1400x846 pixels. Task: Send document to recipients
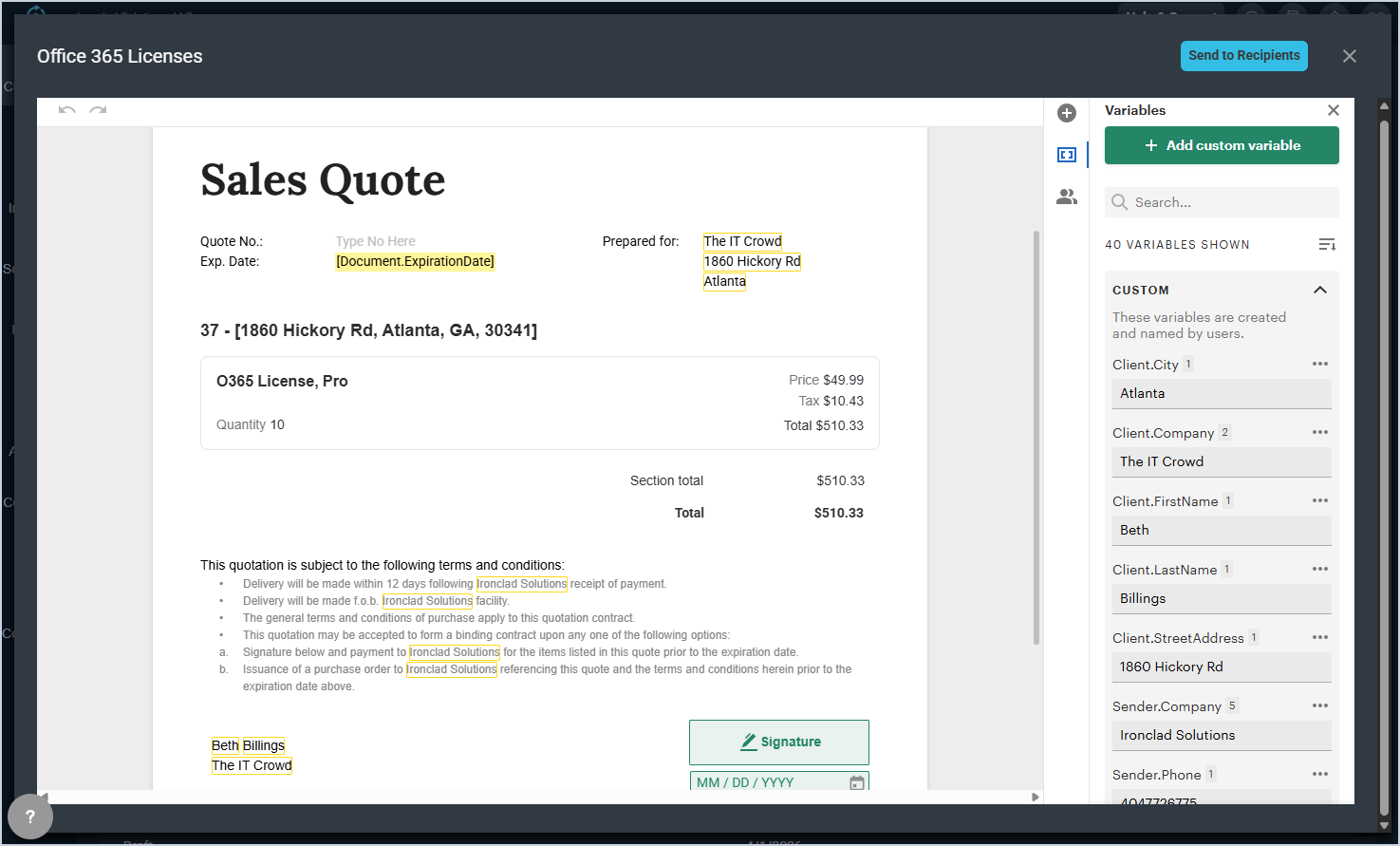tap(1244, 56)
